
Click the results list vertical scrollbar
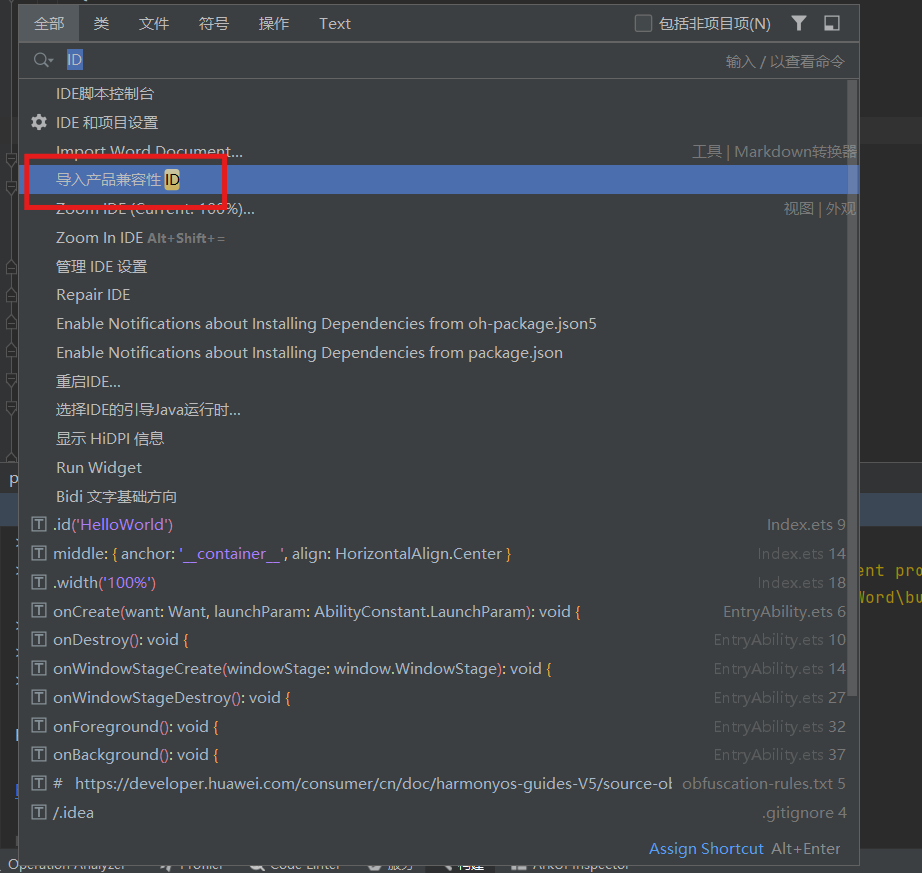coord(852,300)
